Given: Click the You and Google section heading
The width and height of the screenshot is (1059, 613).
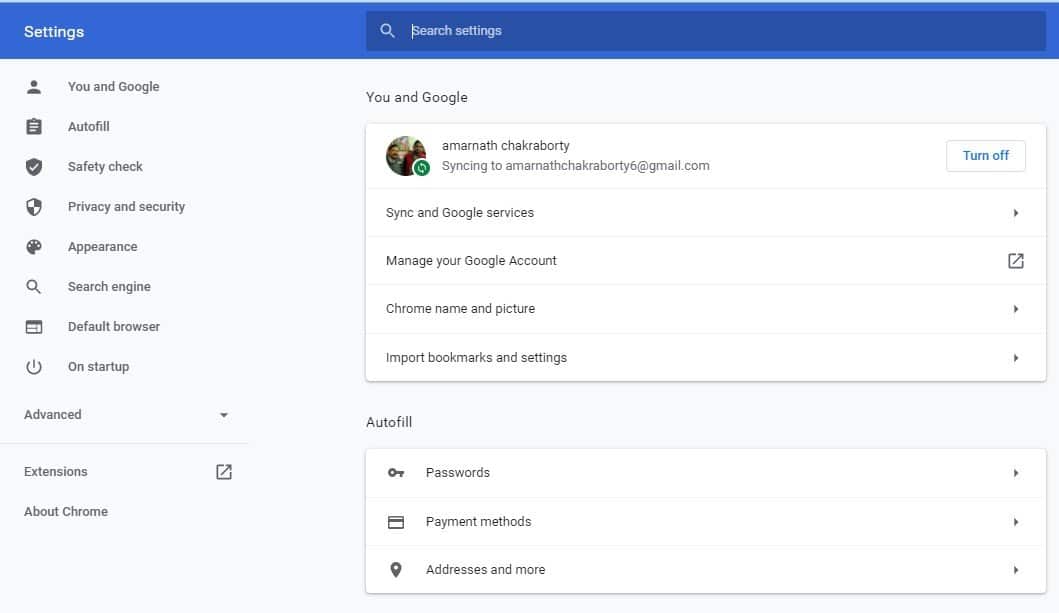Looking at the screenshot, I should tap(417, 97).
